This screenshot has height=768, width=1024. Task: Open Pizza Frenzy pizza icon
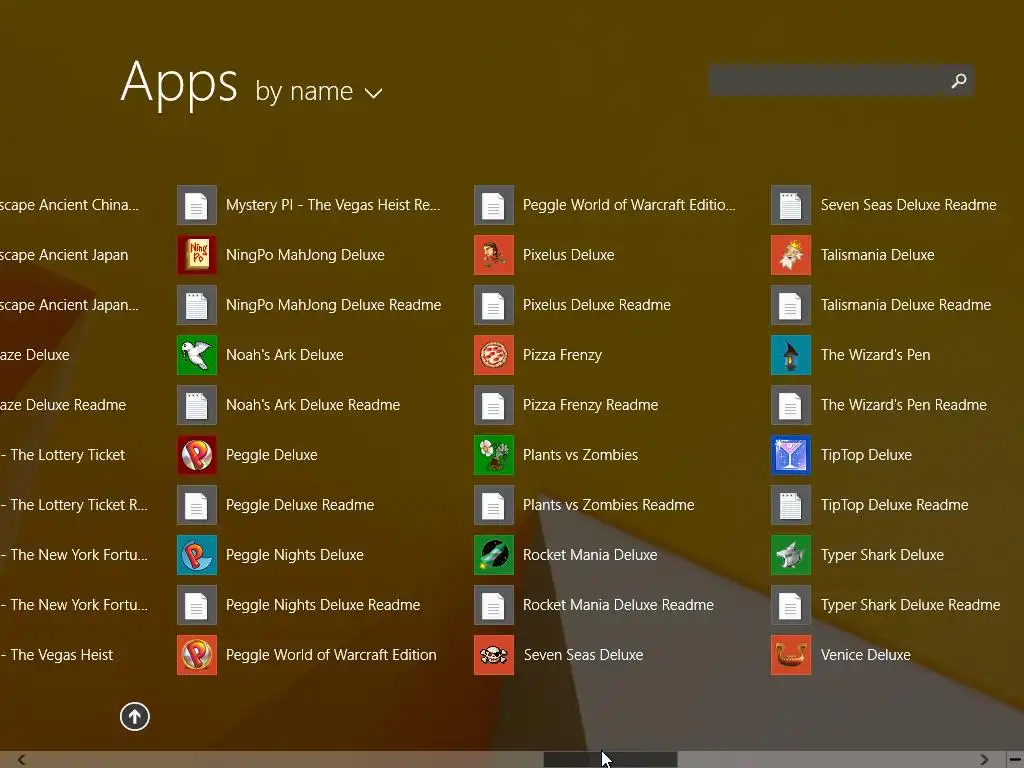tap(494, 355)
